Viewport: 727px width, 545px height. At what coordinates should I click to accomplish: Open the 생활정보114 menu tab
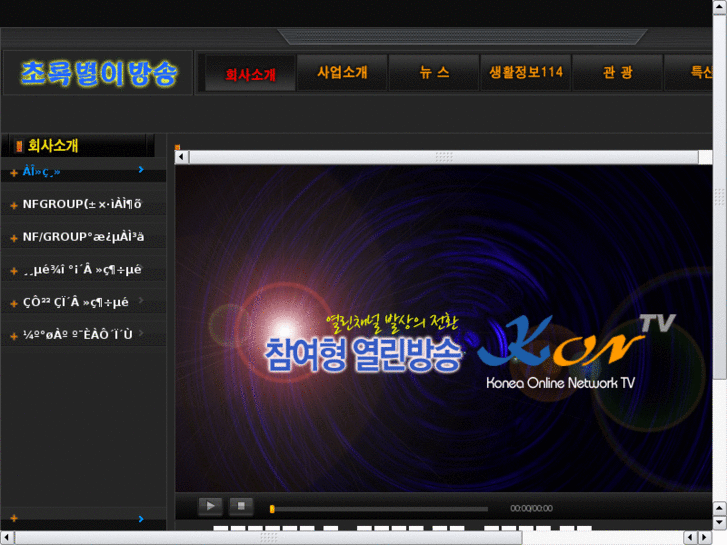(x=526, y=72)
